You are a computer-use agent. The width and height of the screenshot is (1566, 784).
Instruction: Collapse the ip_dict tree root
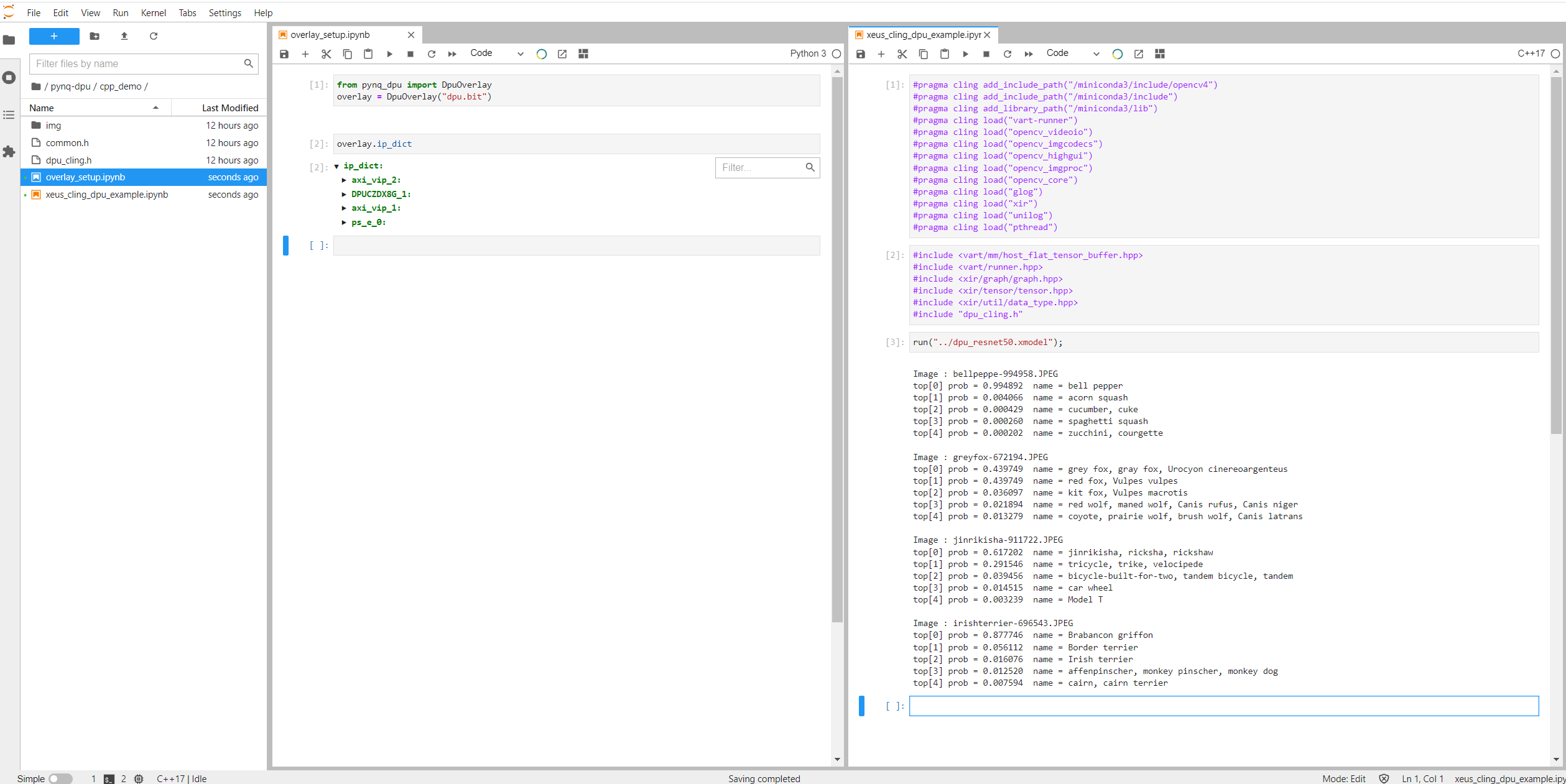[336, 166]
